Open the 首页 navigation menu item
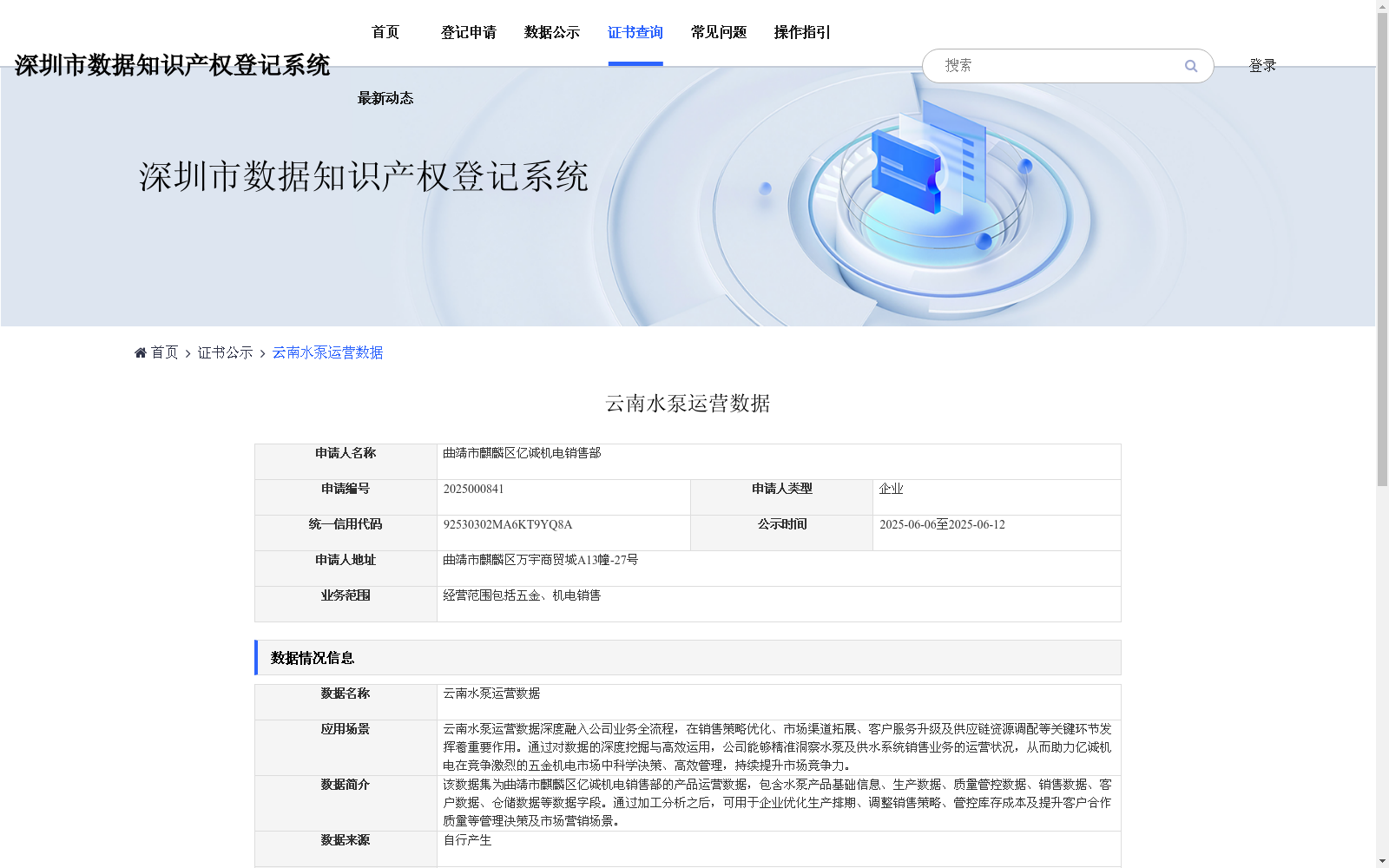The height and width of the screenshot is (868, 1389). click(x=385, y=32)
